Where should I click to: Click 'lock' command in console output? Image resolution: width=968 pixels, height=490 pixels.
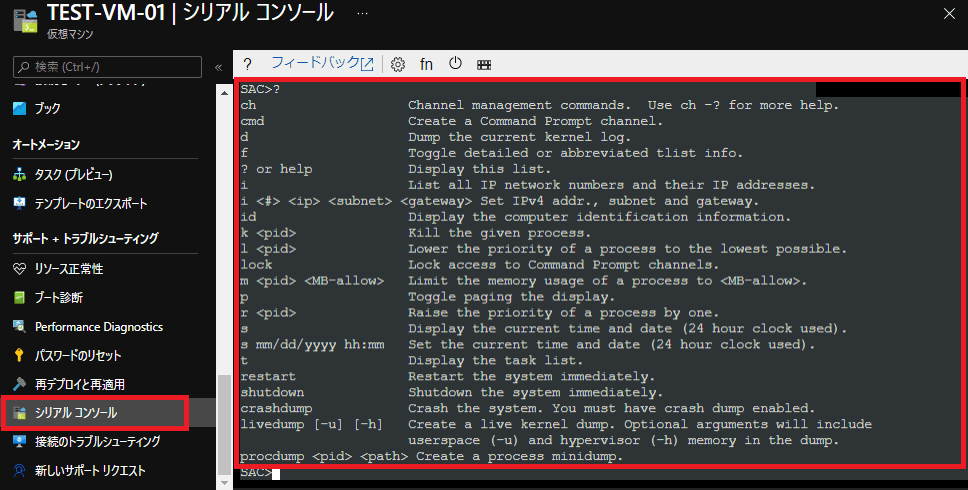tap(256, 265)
